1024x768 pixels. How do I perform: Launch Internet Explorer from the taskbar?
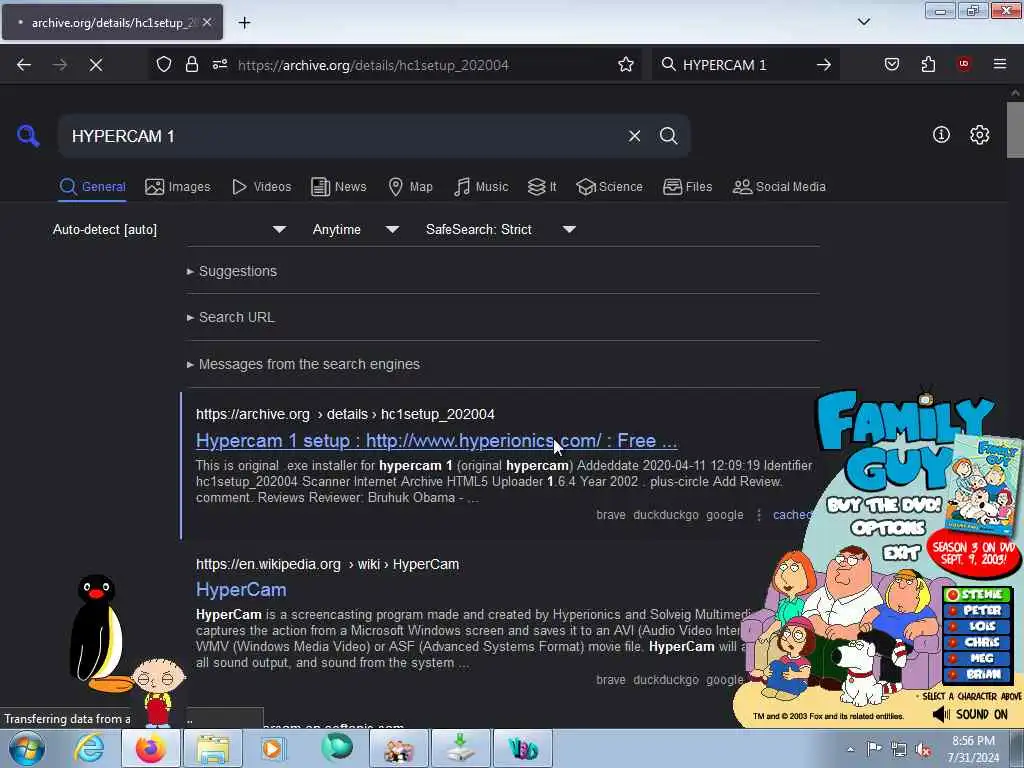(88, 748)
